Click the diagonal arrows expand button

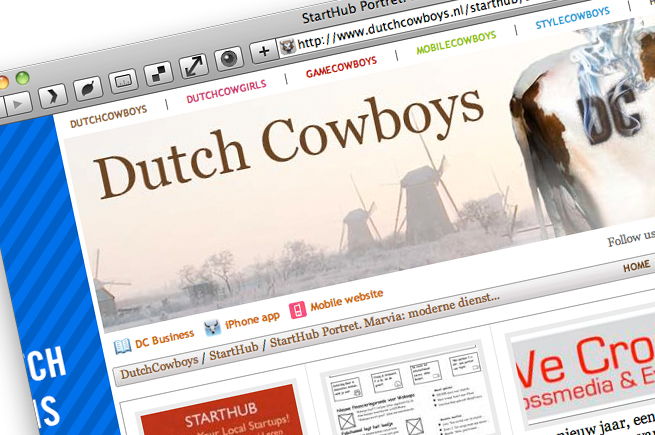193,65
